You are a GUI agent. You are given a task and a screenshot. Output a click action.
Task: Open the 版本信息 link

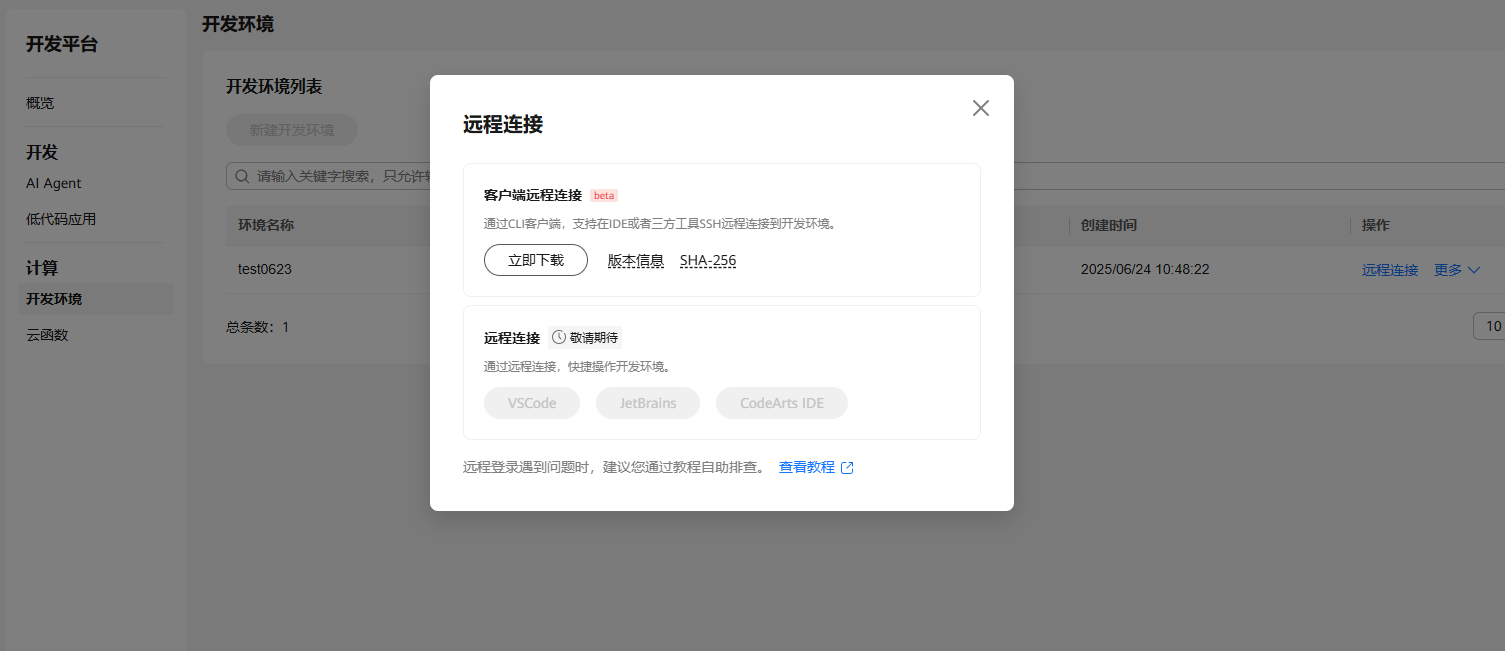pos(634,260)
